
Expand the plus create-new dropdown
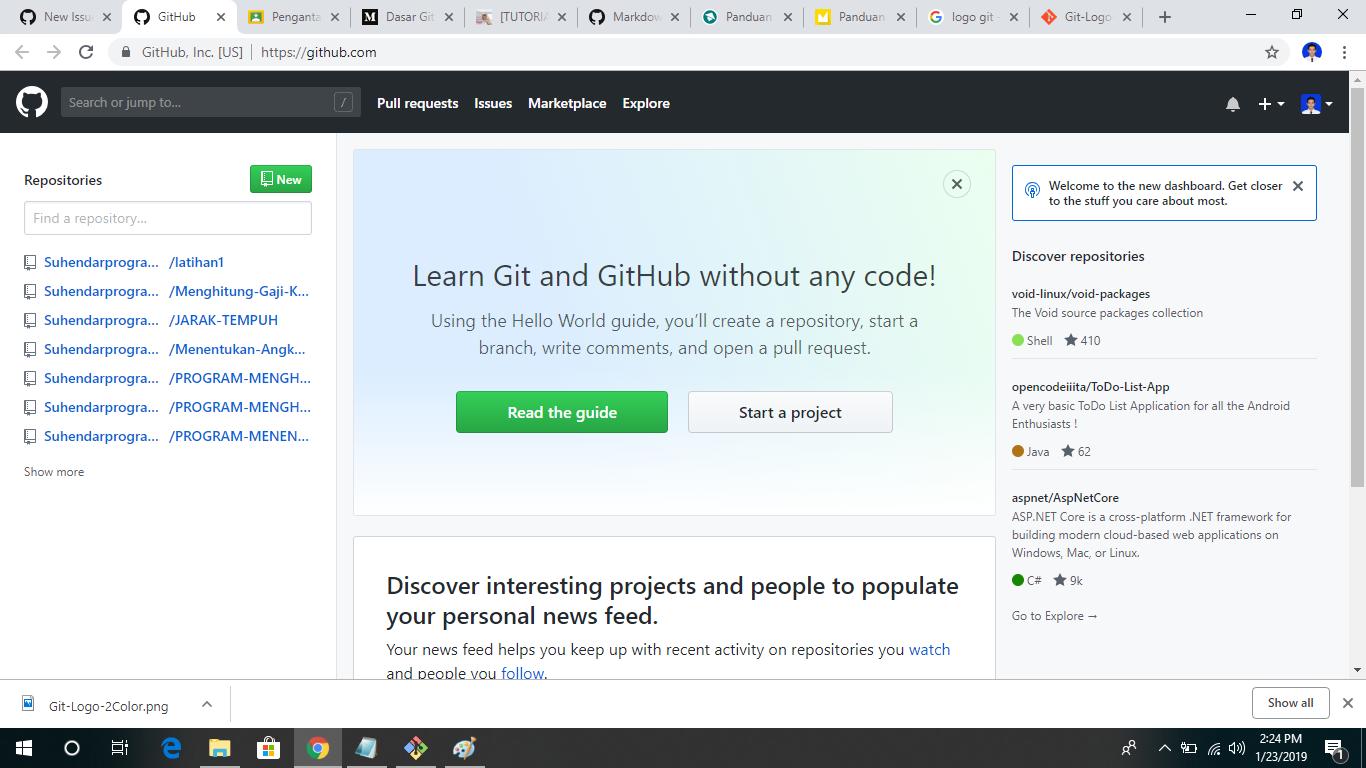coord(1271,104)
